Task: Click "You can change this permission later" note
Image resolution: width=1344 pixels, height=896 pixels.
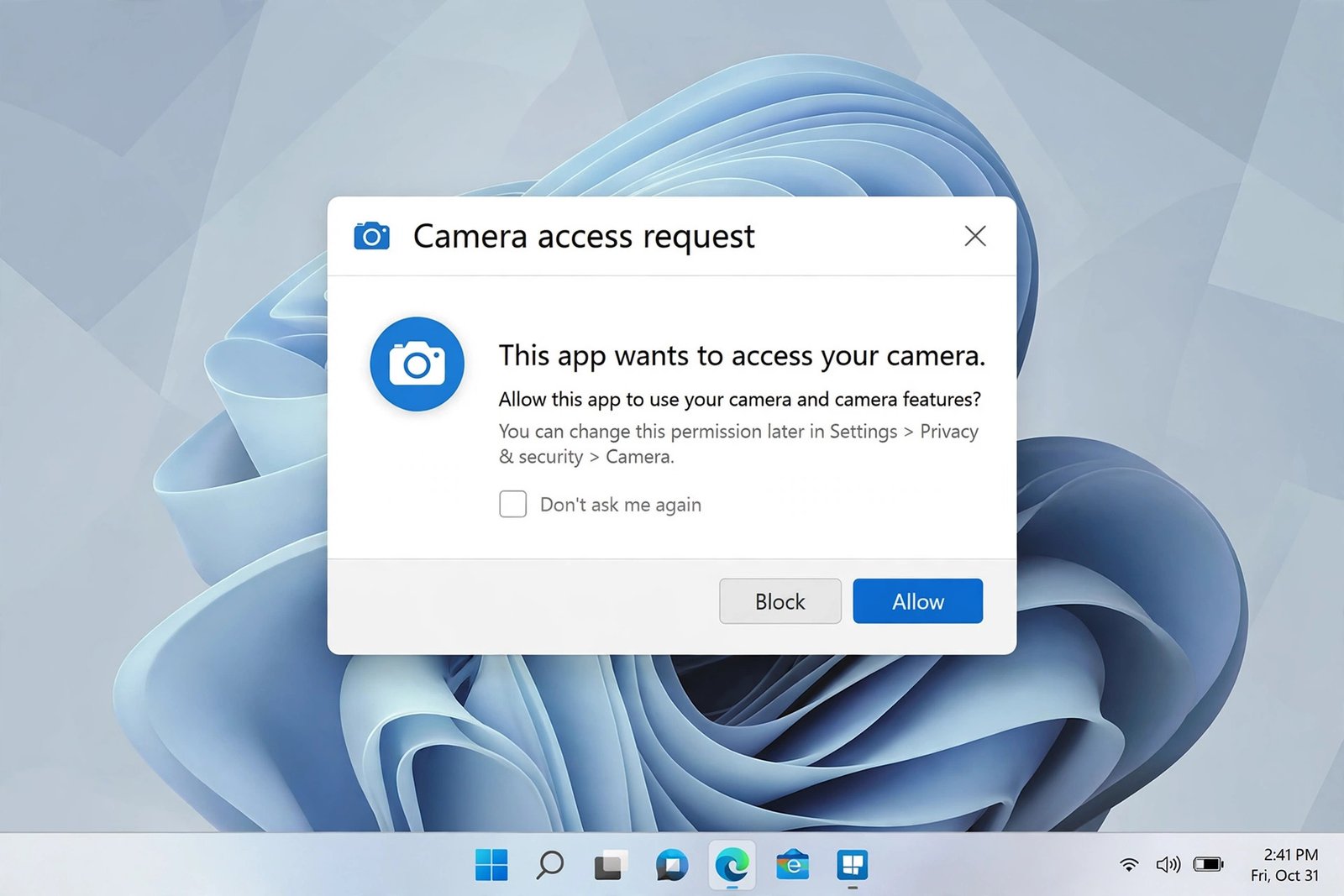Action: [x=651, y=432]
